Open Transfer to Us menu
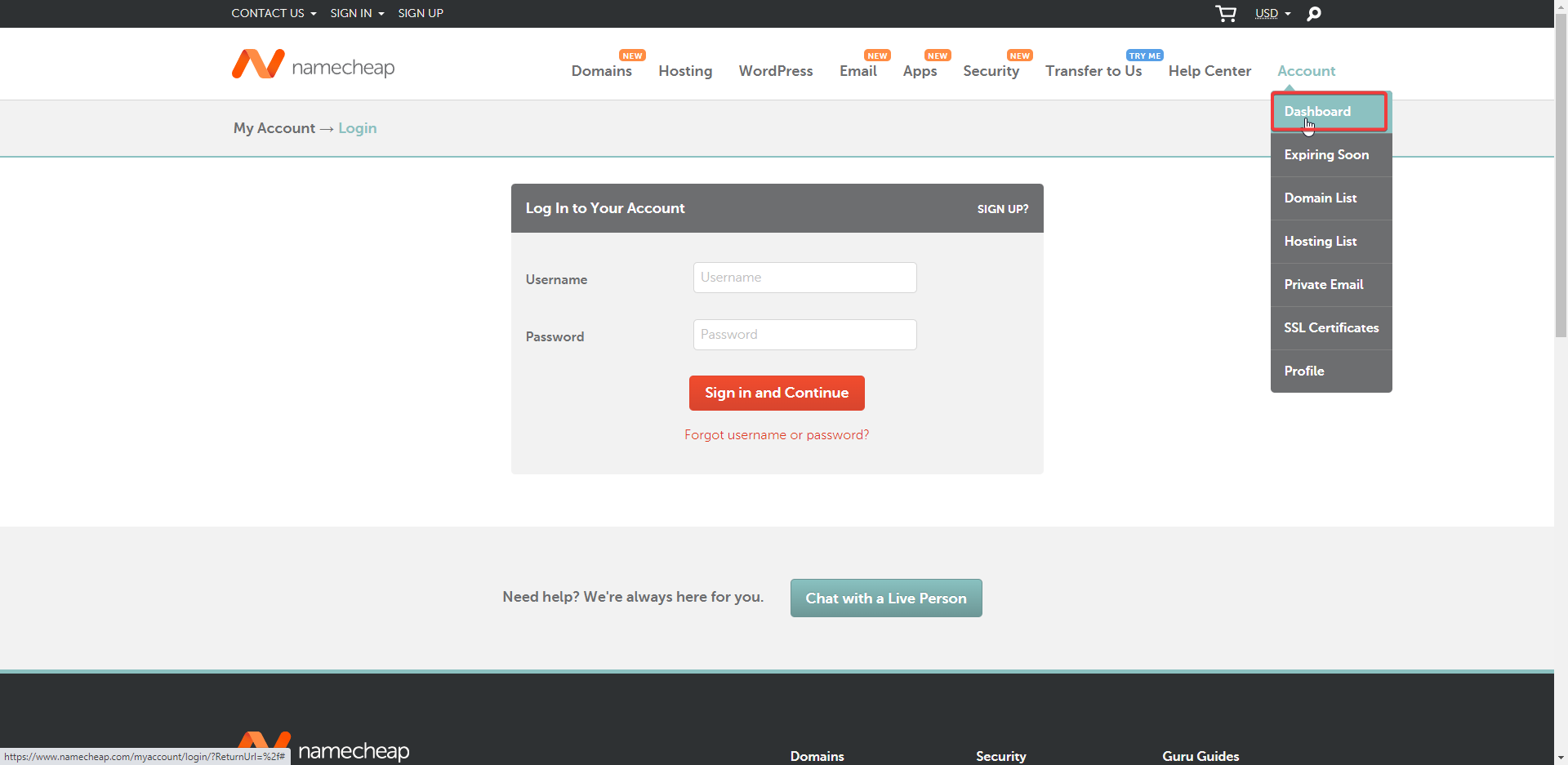Viewport: 1568px width, 765px height. (x=1094, y=71)
